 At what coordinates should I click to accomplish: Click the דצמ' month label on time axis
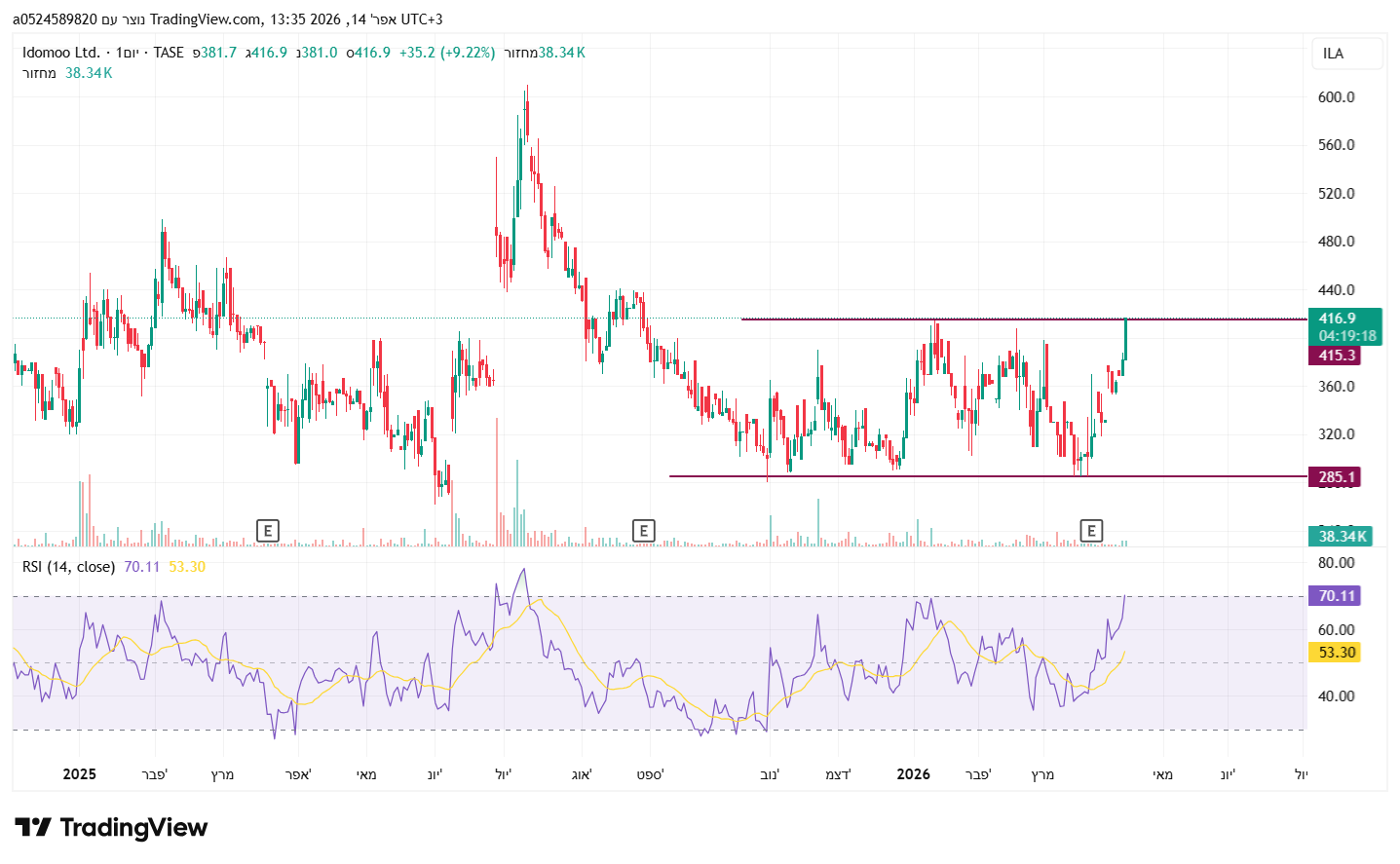(x=838, y=774)
